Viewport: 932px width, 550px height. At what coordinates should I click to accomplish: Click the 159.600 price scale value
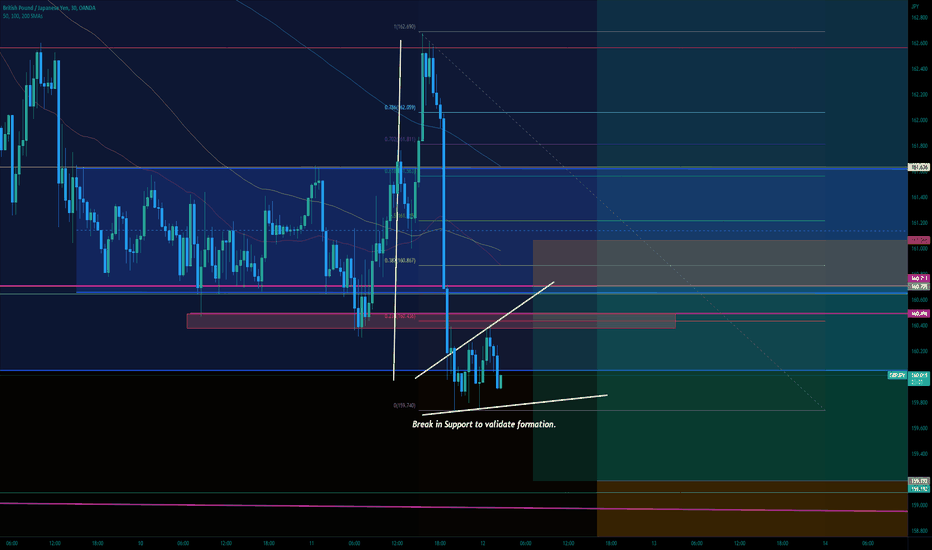coord(919,428)
